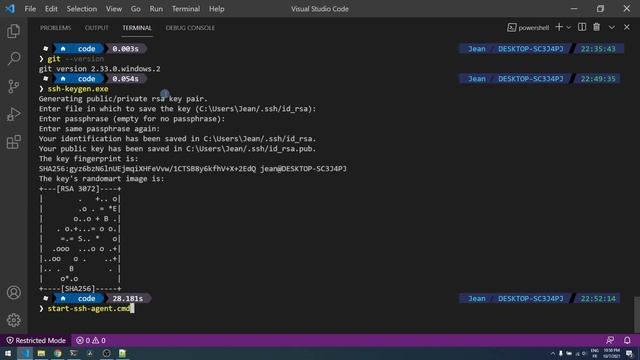The height and width of the screenshot is (360, 640).
Task: Open the Source Control view
Action: [x=13, y=87]
